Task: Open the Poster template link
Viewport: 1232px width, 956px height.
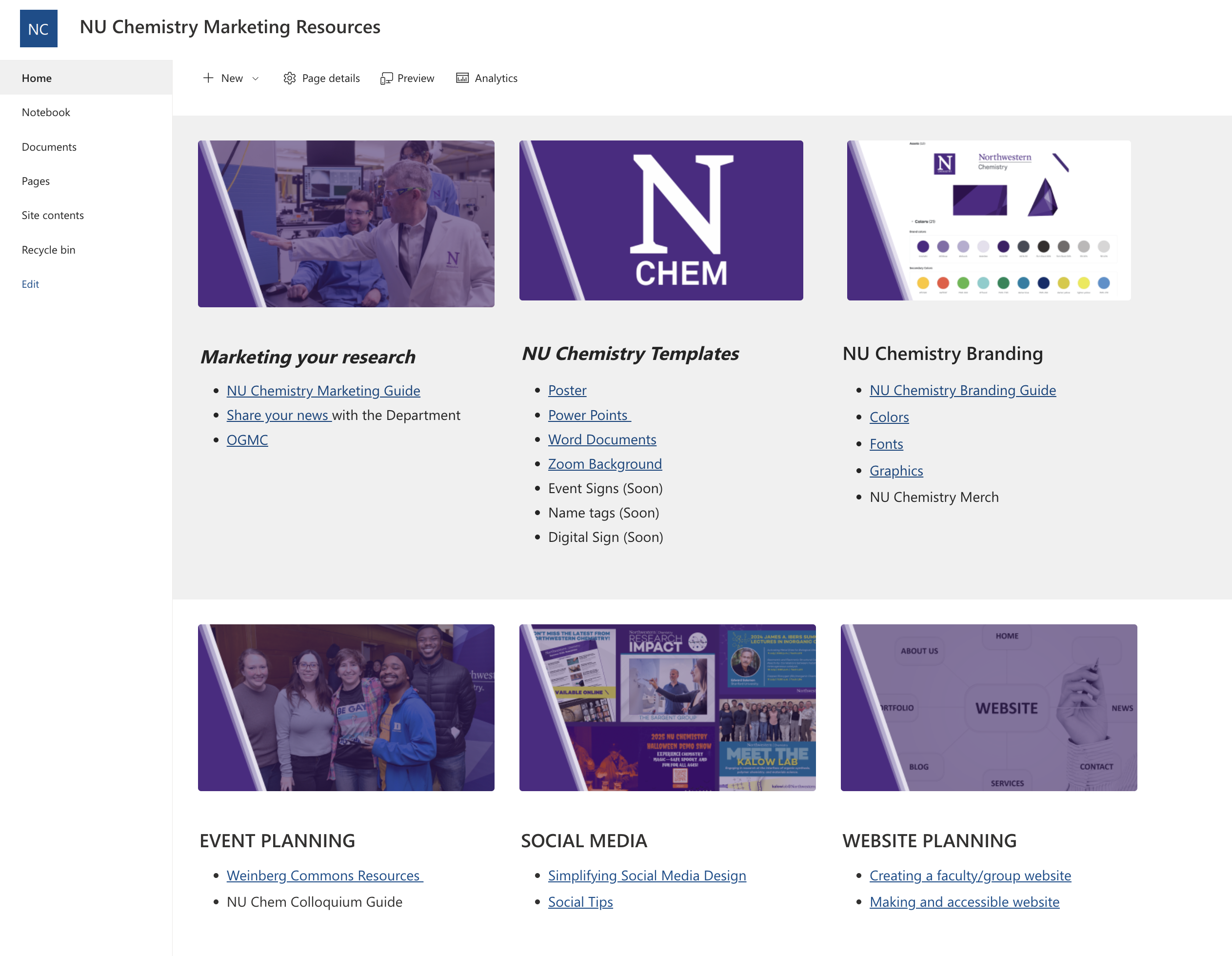Action: 567,390
